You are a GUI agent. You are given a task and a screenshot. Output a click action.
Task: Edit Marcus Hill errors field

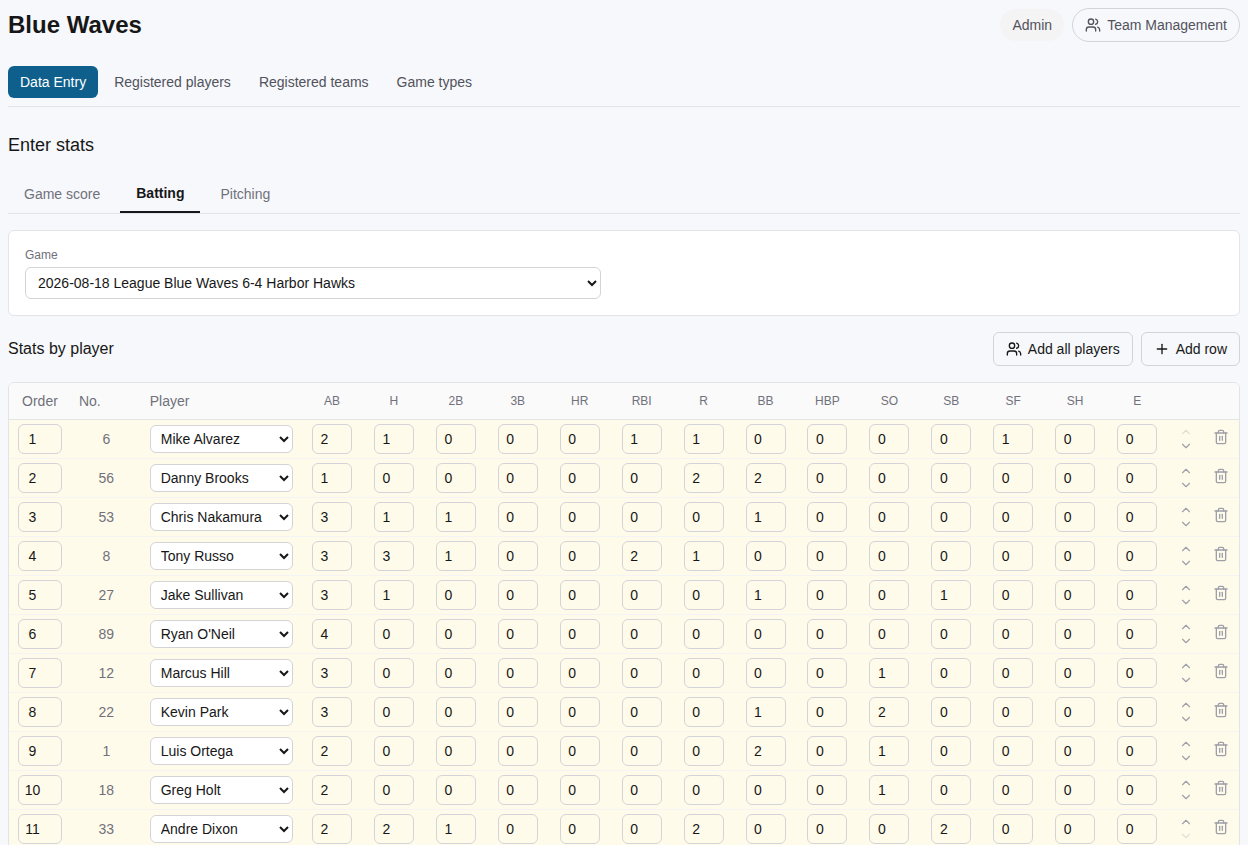pos(1137,673)
